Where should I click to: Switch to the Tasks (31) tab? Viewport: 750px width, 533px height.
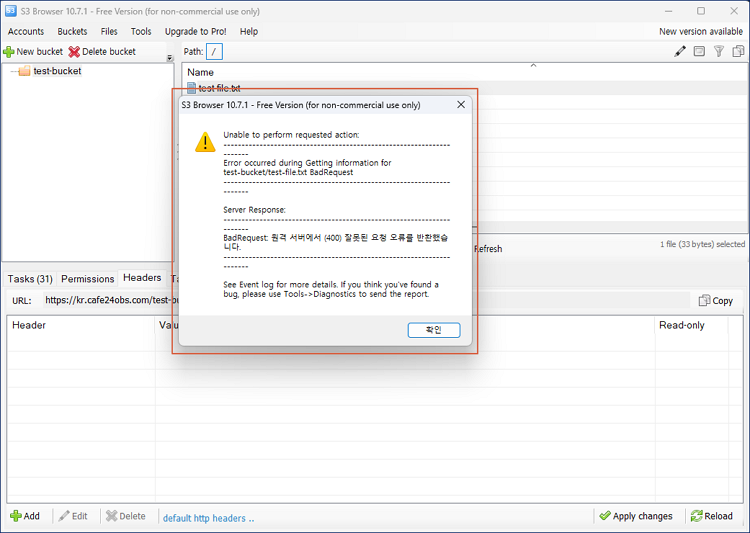pyautogui.click(x=30, y=279)
